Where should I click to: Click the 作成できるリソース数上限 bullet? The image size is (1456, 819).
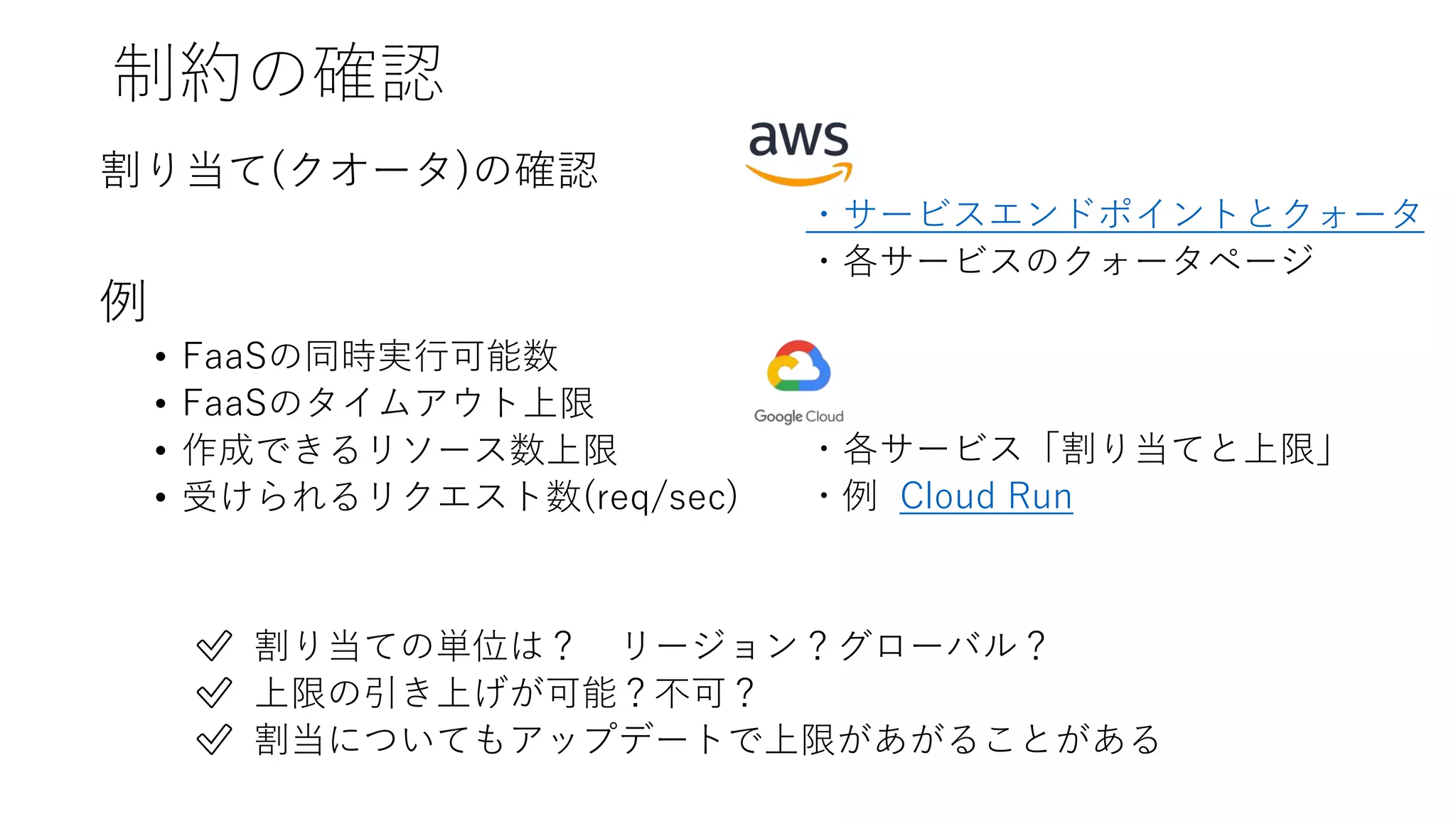tap(400, 449)
